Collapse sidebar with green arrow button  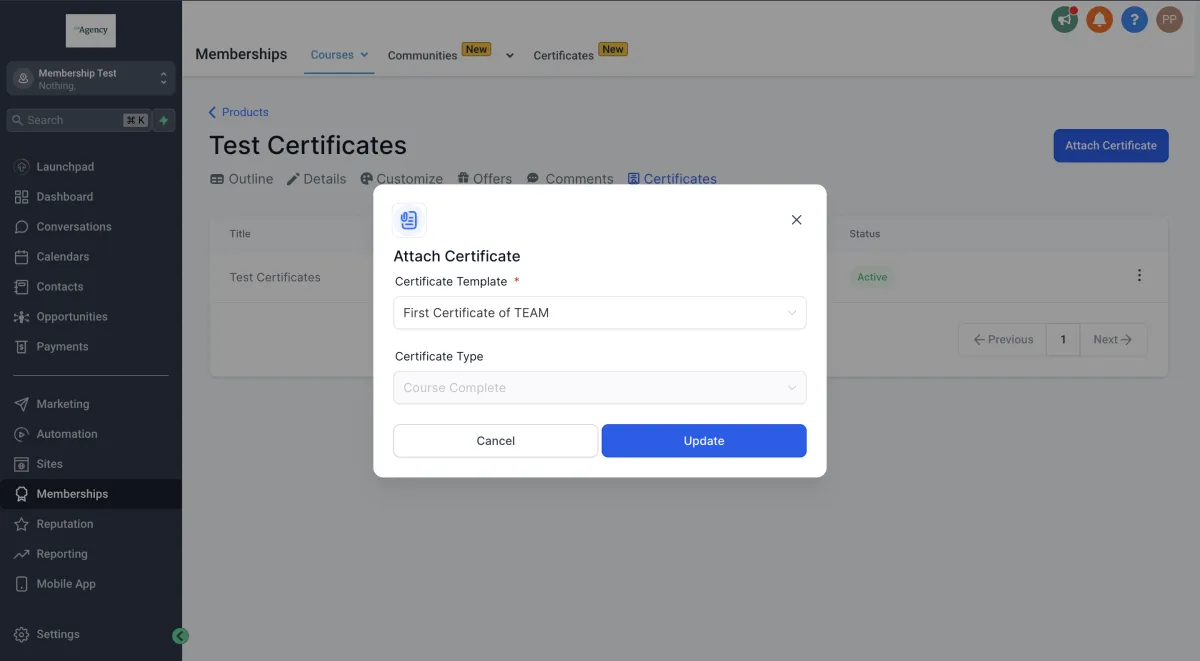(180, 636)
